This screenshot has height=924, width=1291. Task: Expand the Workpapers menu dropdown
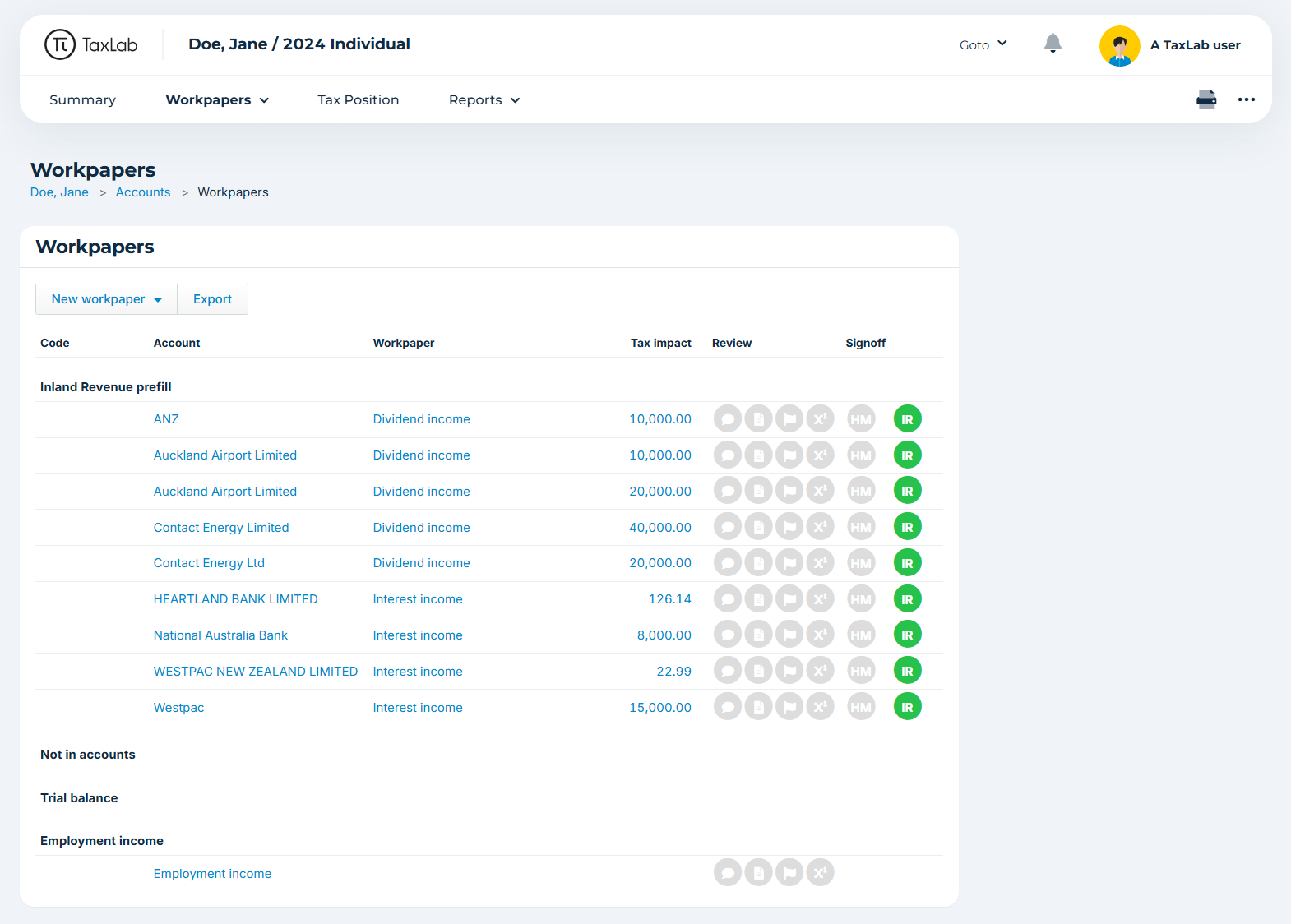217,99
